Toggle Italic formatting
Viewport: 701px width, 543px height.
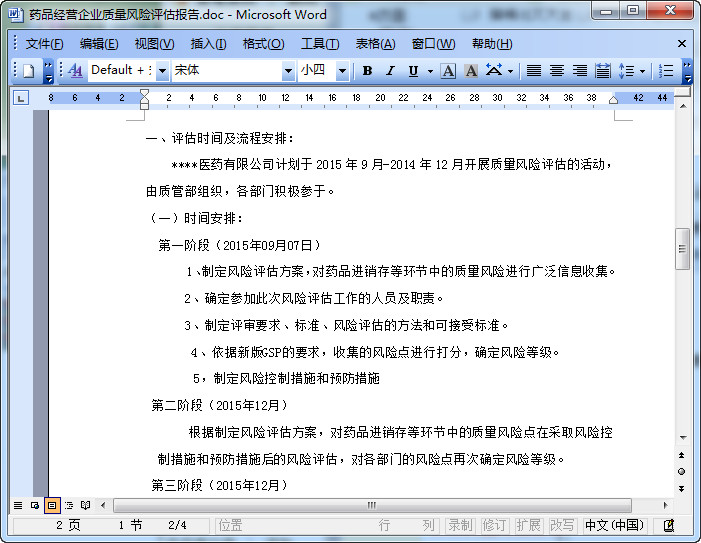point(390,71)
